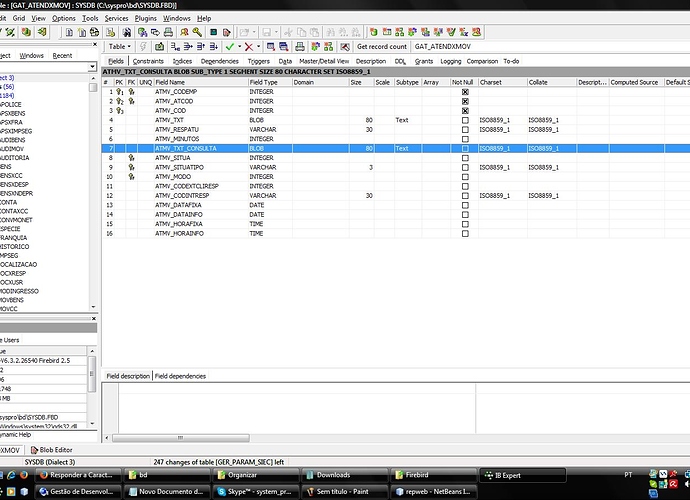Screen dimensions: 690x500
Task: Switch to the Constraints tab
Action: coord(148,61)
